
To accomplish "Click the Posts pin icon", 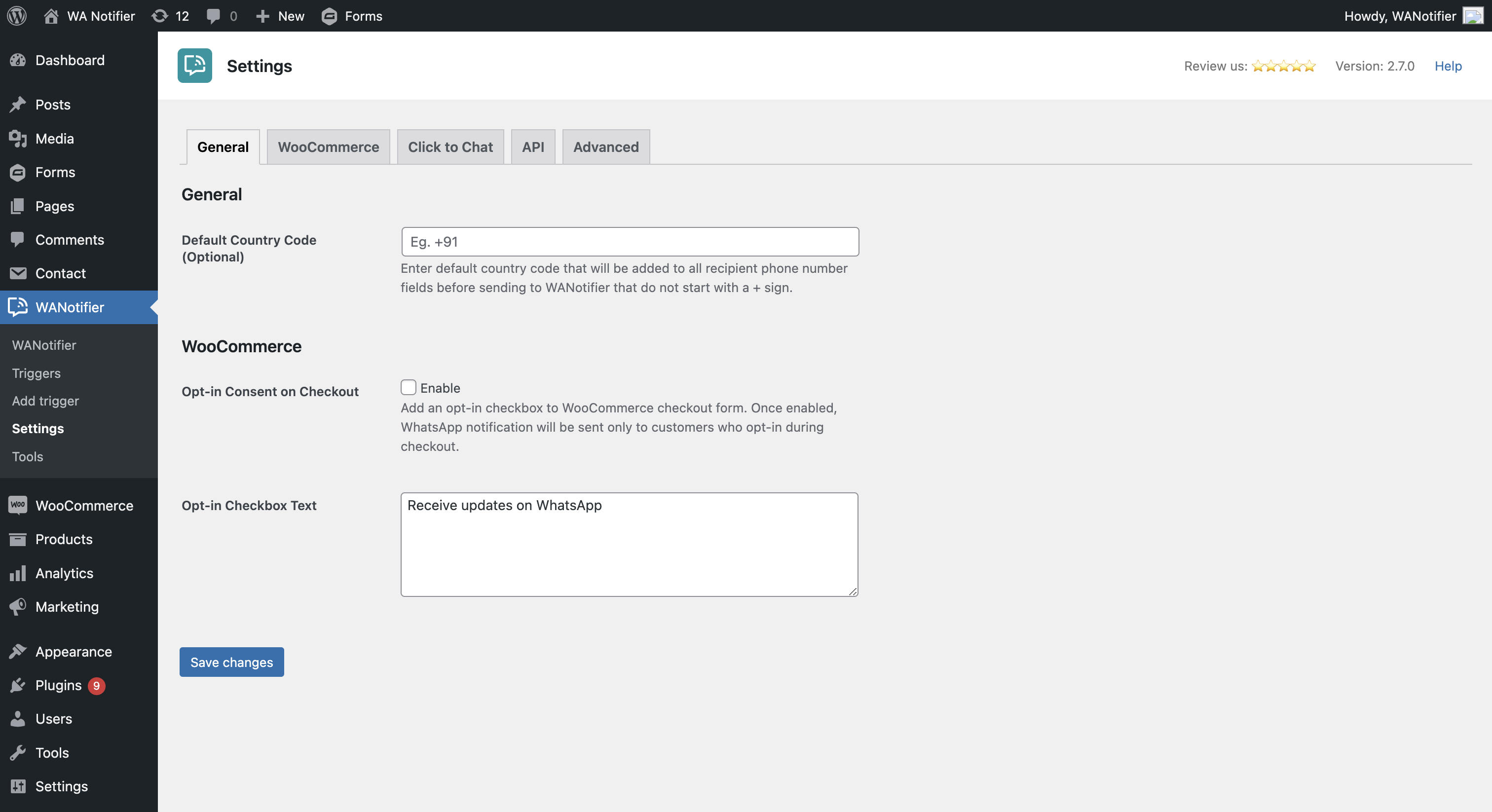I will click(x=18, y=104).
